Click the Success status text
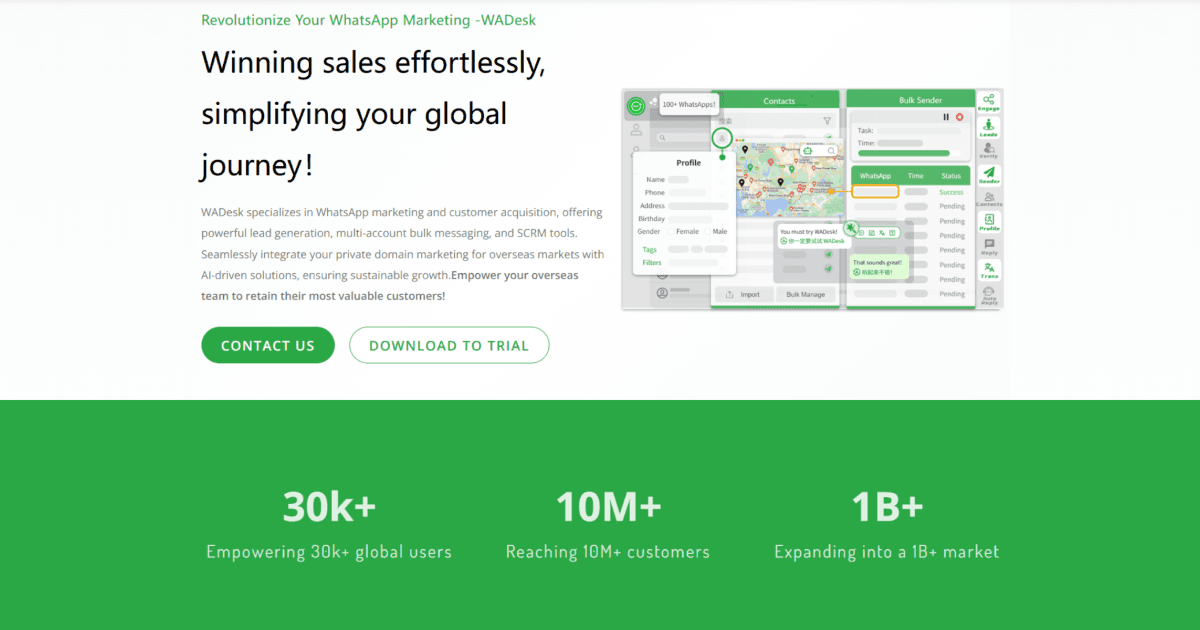Screen dimensions: 1200x630 coord(951,192)
